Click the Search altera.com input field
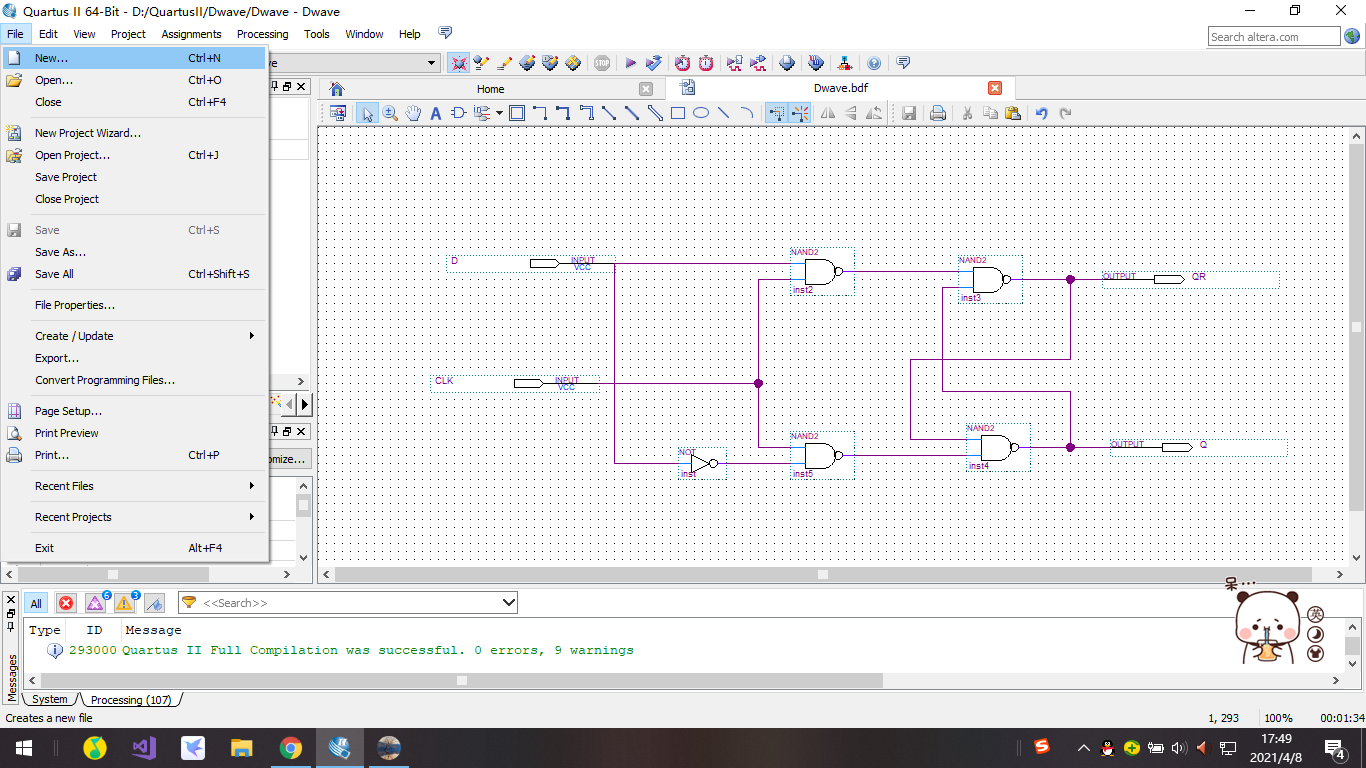Screen dimensions: 1366x768 click(x=1274, y=35)
